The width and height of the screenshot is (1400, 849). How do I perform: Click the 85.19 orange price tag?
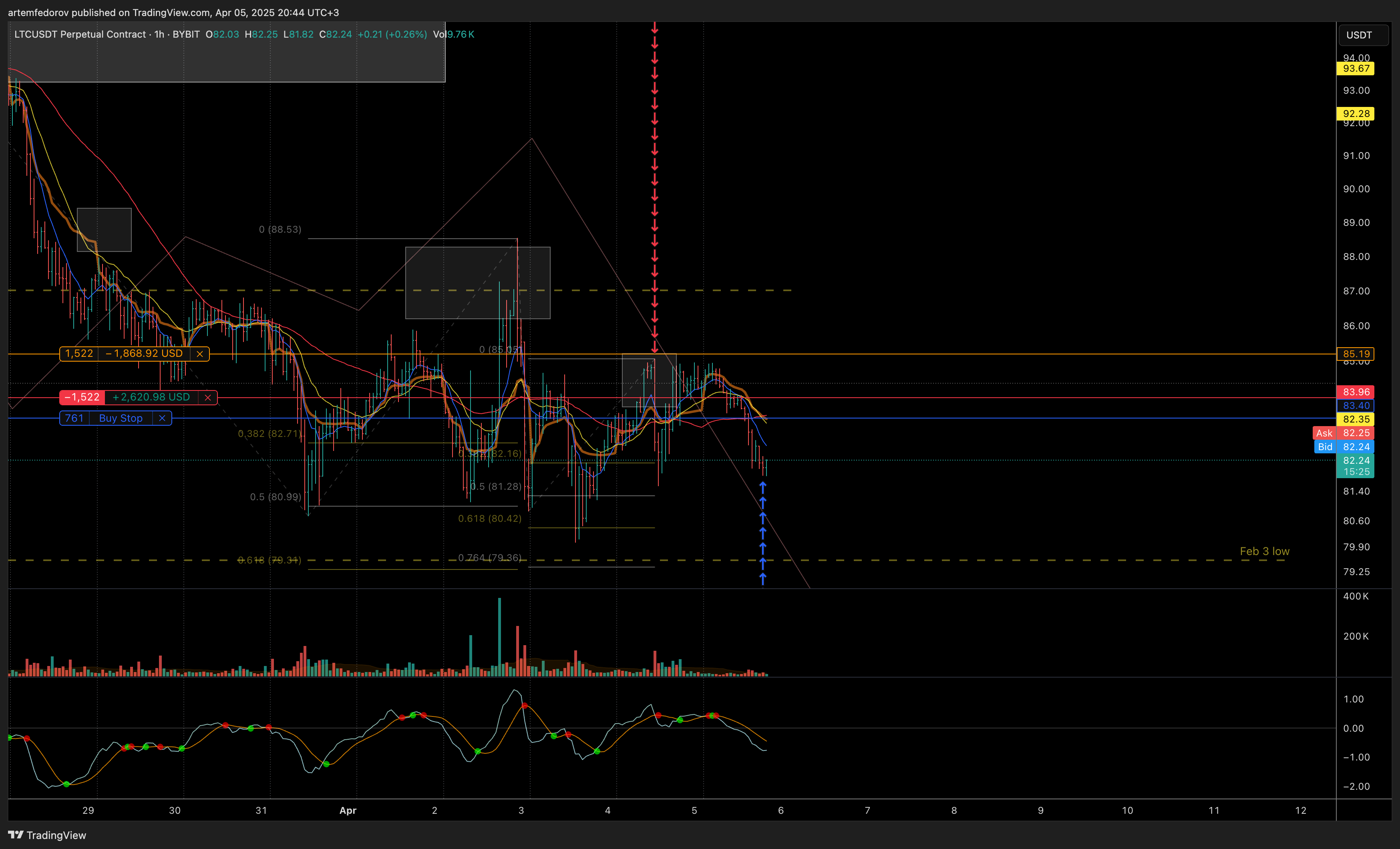(x=1355, y=354)
